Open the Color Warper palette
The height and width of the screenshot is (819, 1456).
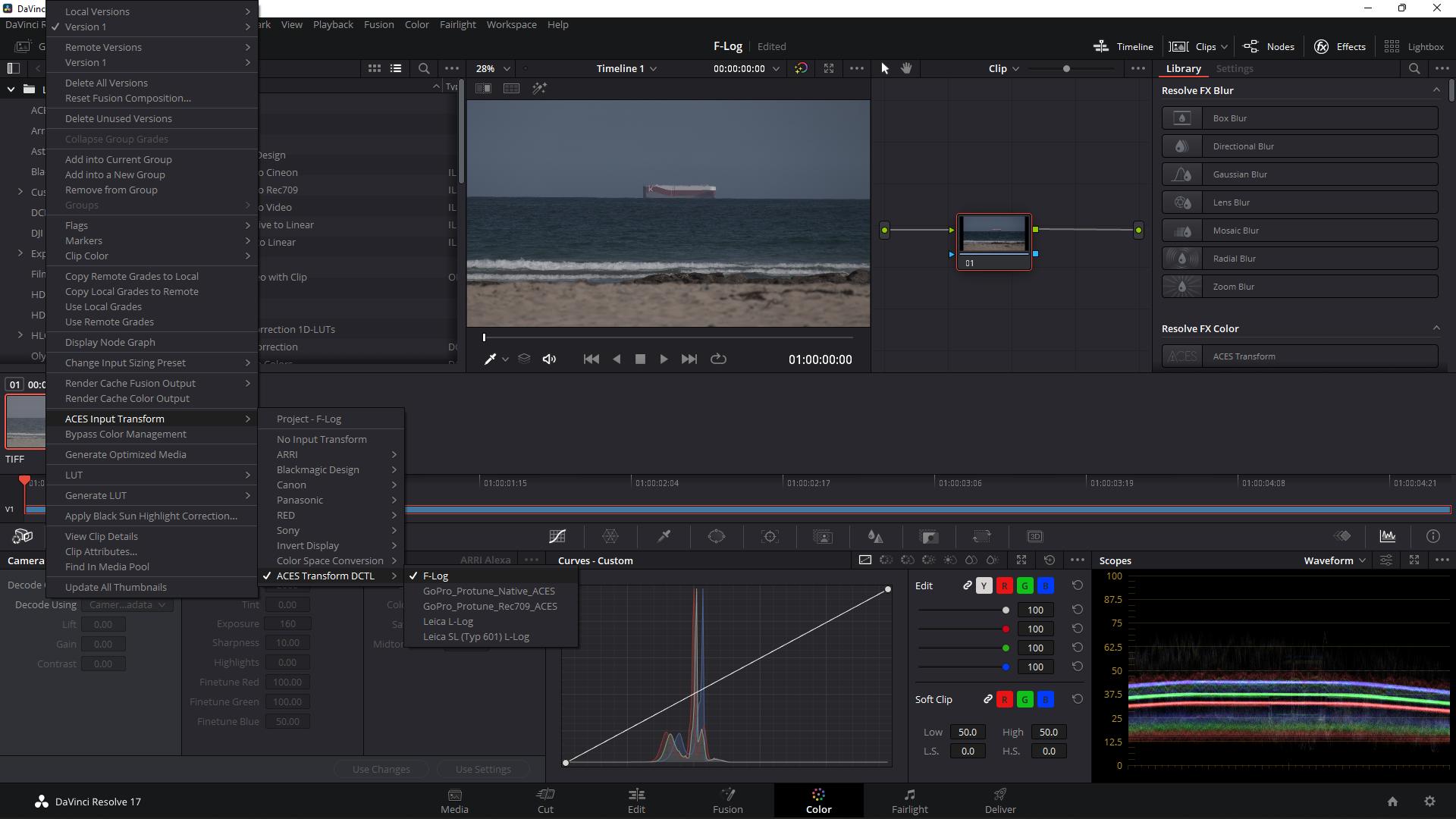[610, 536]
